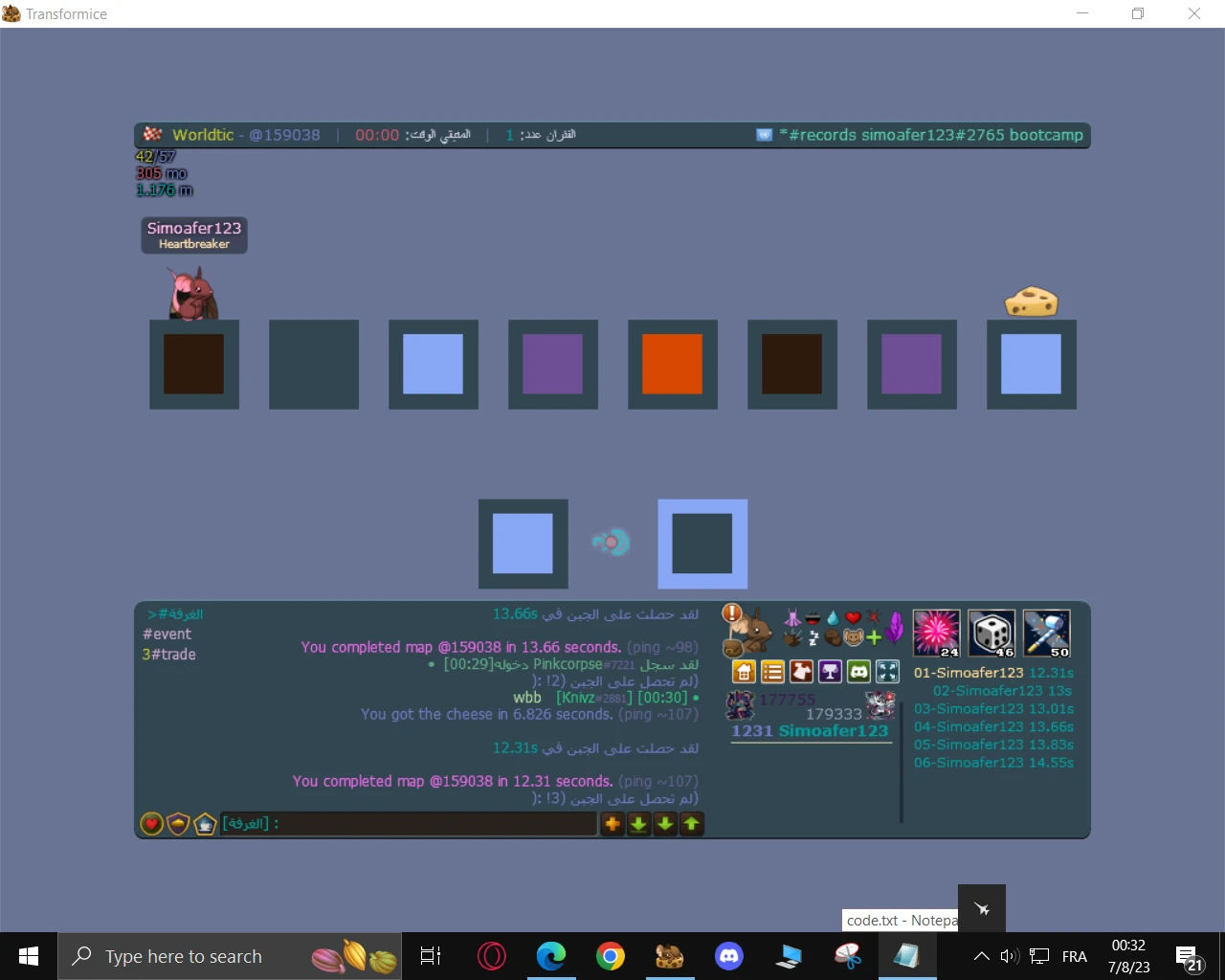1225x980 pixels.
Task: Select the brown facepalm paw emote
Action: pyautogui.click(x=833, y=637)
